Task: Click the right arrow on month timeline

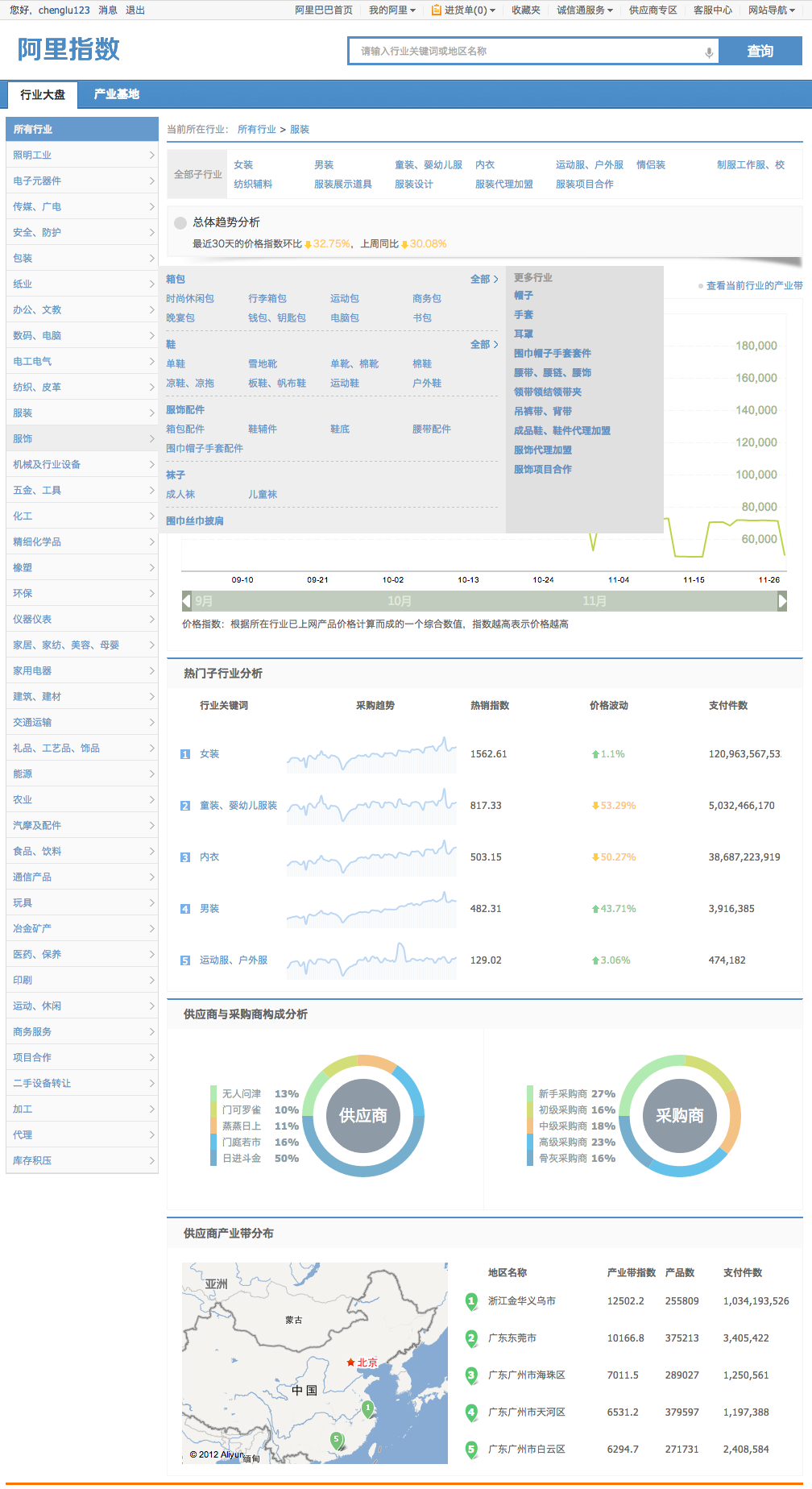Action: click(x=781, y=601)
